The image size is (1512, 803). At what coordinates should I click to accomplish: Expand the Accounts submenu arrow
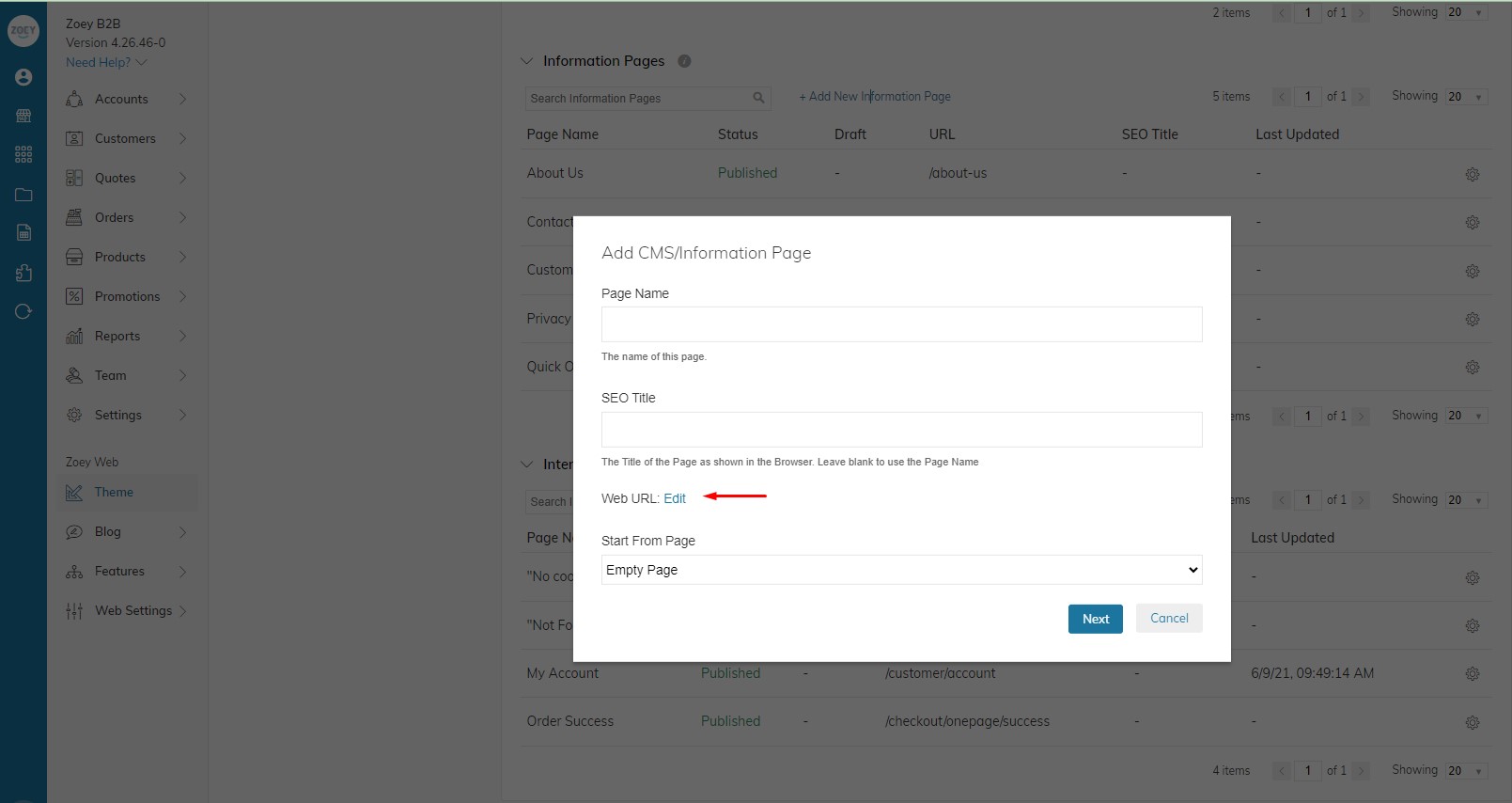click(182, 99)
